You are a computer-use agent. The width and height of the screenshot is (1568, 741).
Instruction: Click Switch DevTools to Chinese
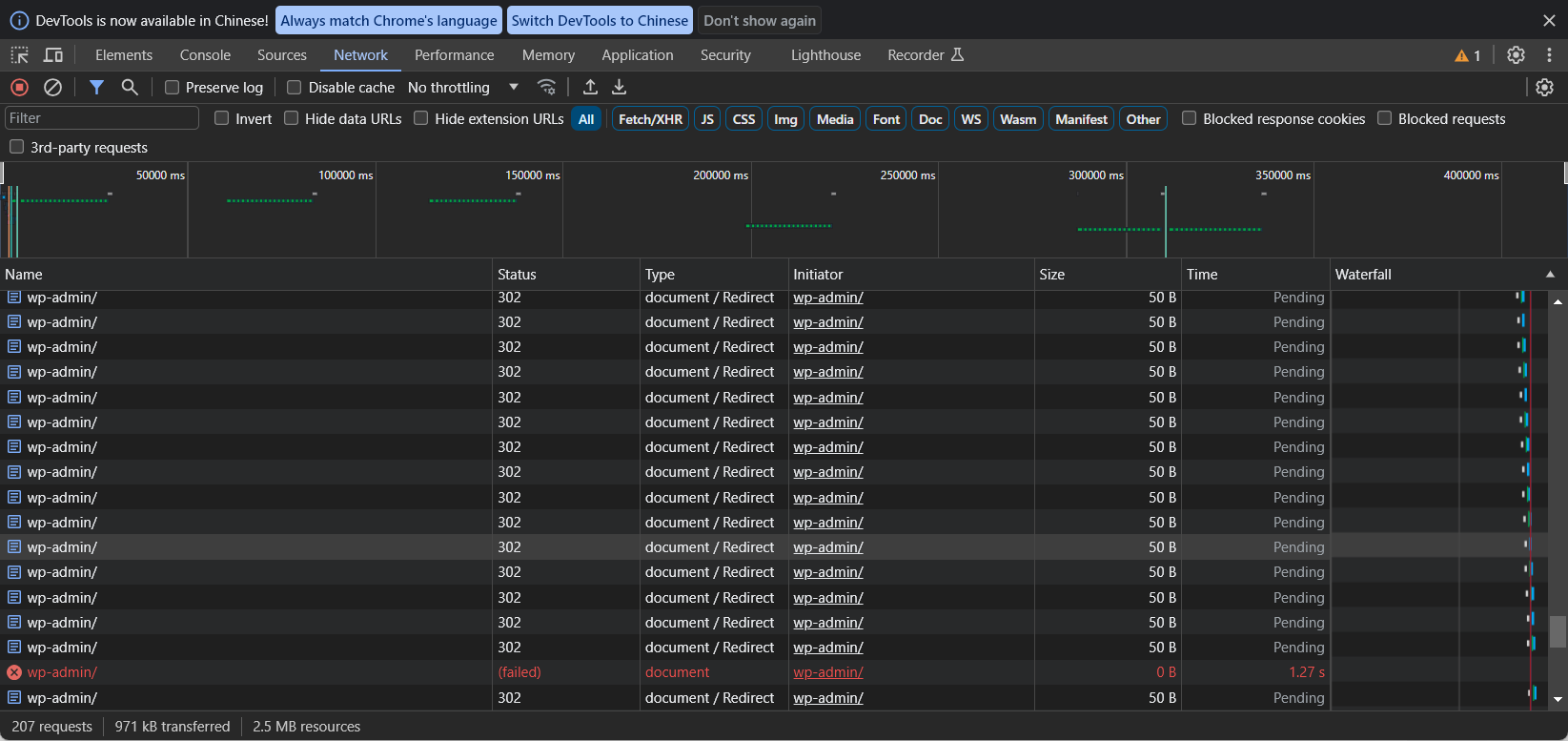[600, 20]
